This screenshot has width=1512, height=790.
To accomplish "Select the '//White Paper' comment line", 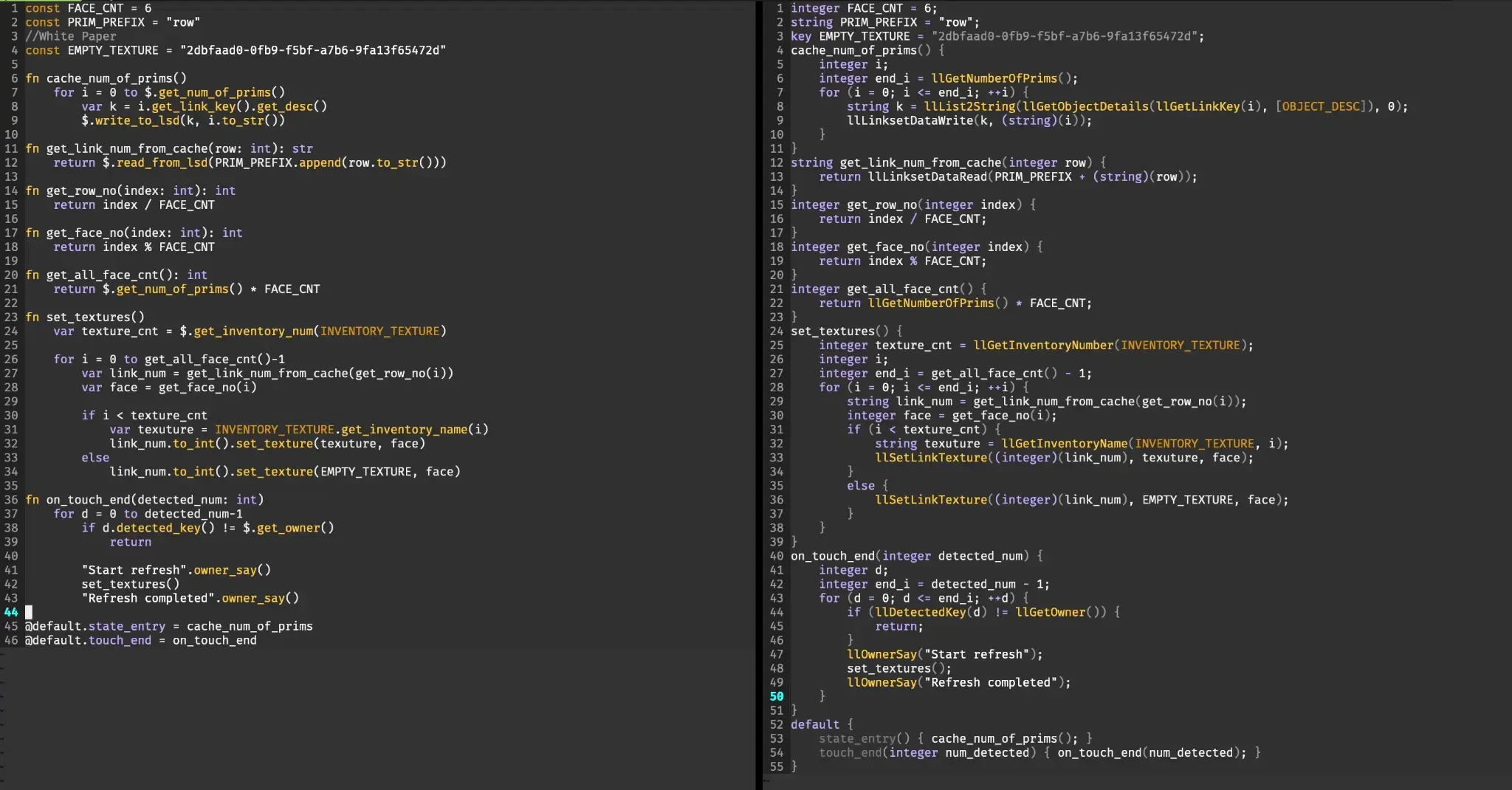I will pos(71,36).
